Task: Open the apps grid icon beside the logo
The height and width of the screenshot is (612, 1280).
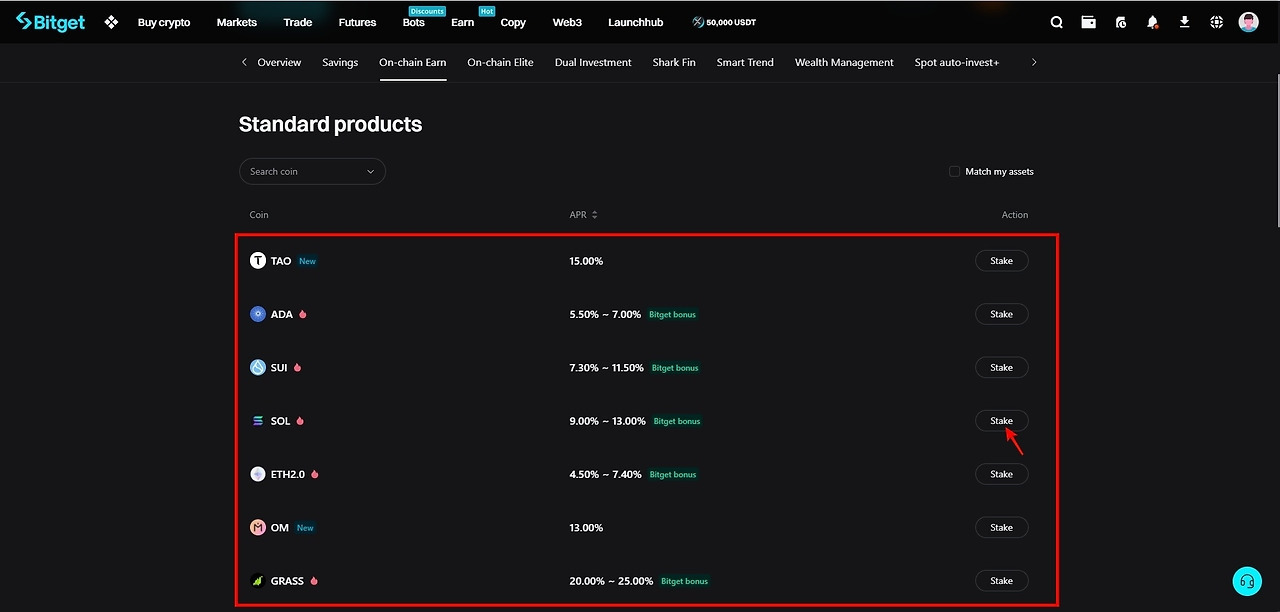Action: click(111, 22)
